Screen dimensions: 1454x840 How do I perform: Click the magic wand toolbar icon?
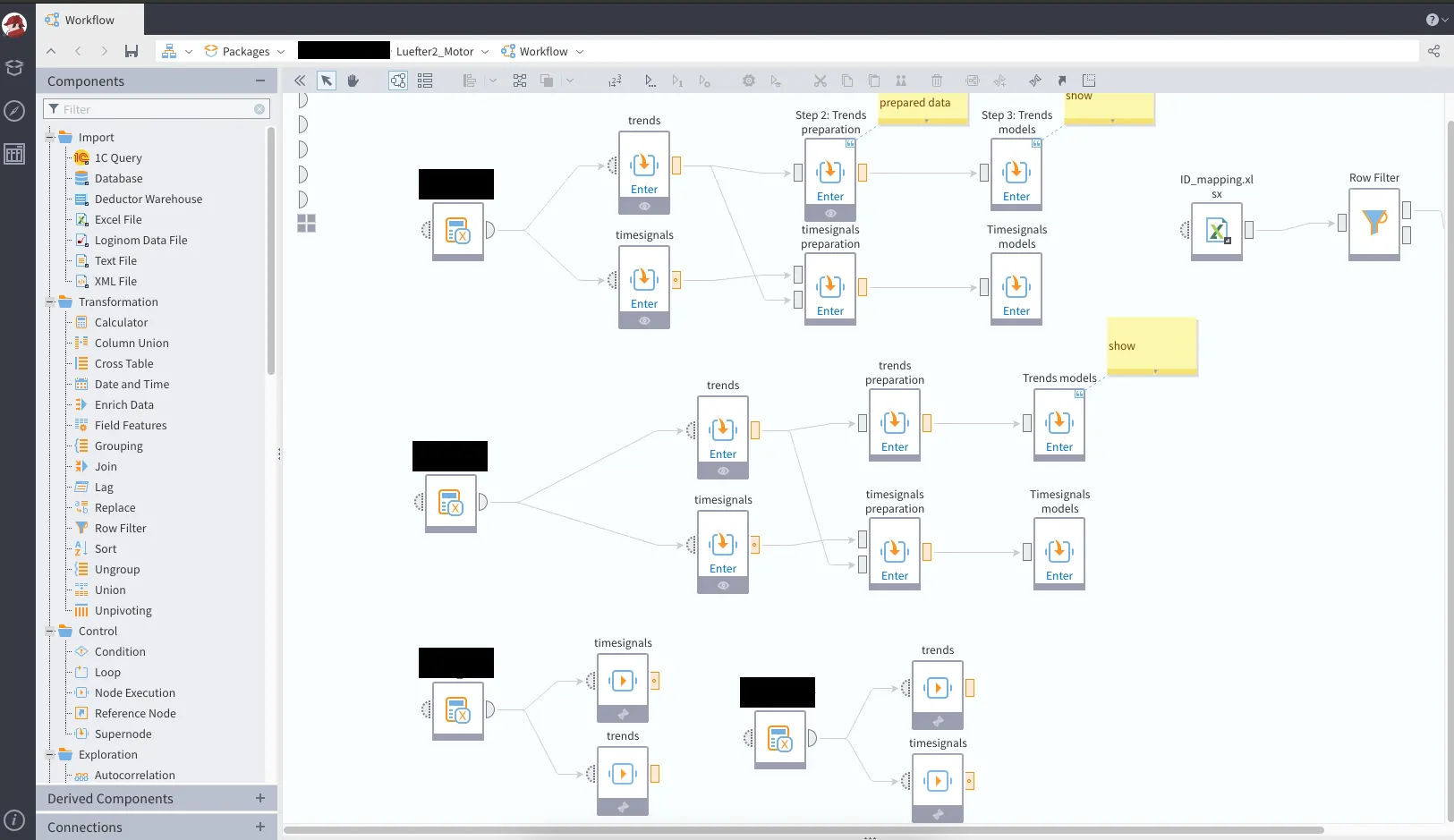click(1035, 81)
